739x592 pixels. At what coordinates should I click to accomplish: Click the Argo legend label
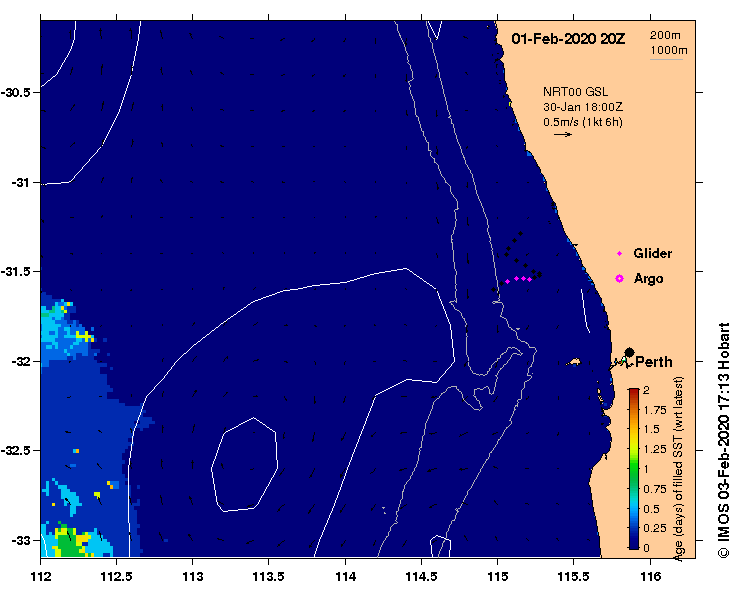649,279
